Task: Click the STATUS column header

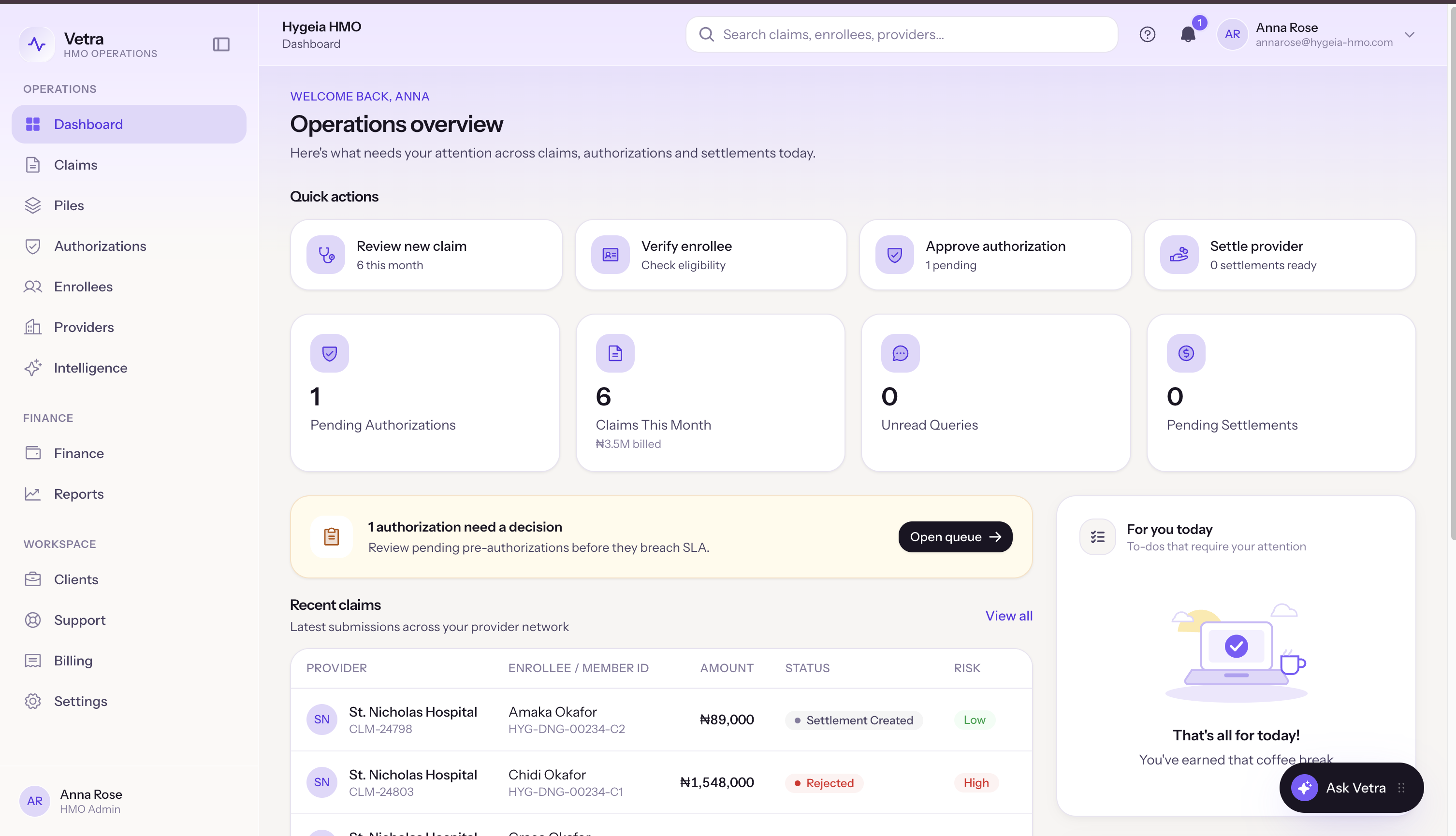Action: (807, 668)
